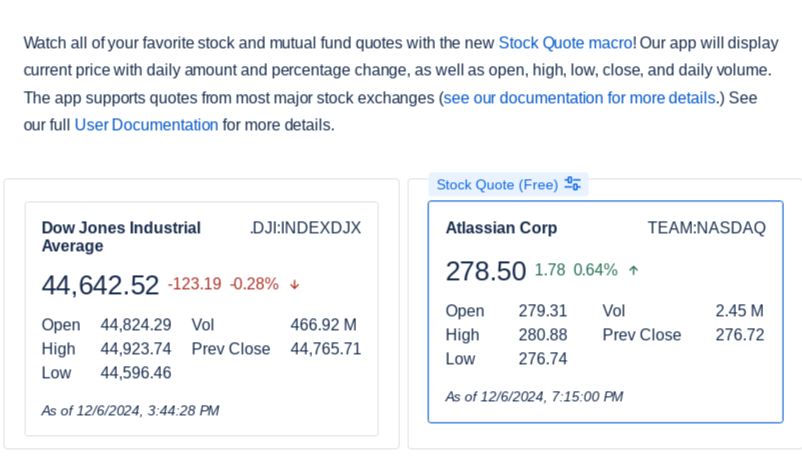
Task: Click the Atlassian price 278.50
Action: pos(485,271)
